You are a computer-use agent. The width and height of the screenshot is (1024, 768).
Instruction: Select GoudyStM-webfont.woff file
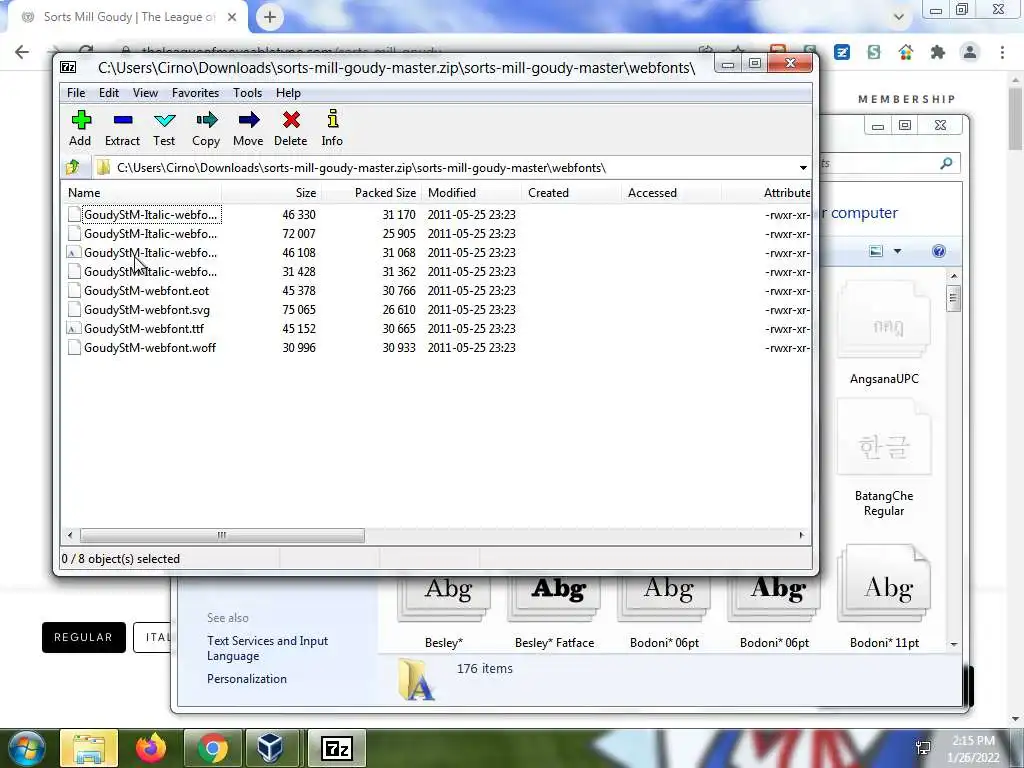pyautogui.click(x=150, y=347)
